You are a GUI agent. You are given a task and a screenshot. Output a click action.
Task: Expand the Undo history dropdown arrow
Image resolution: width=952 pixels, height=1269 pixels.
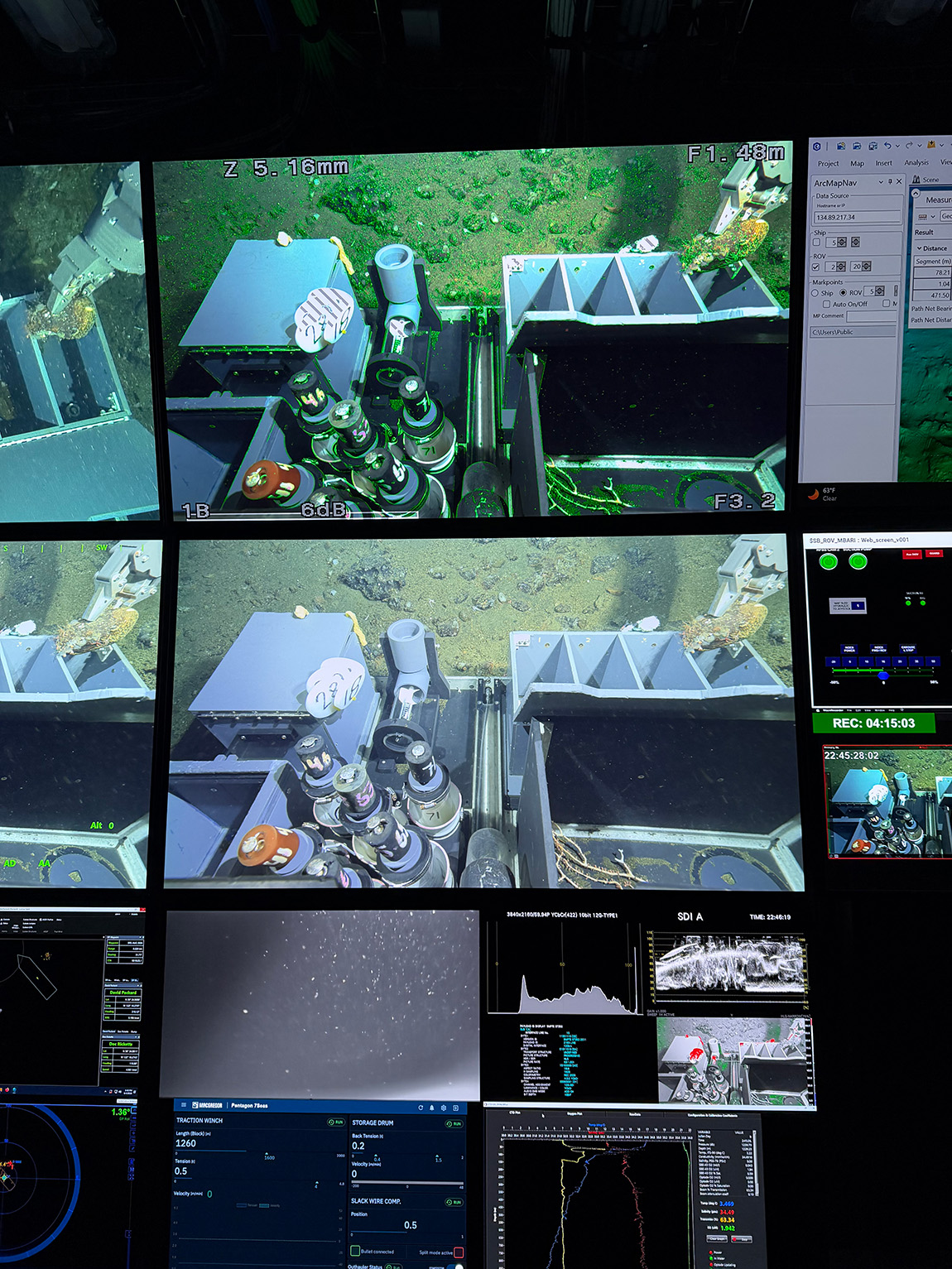898,146
